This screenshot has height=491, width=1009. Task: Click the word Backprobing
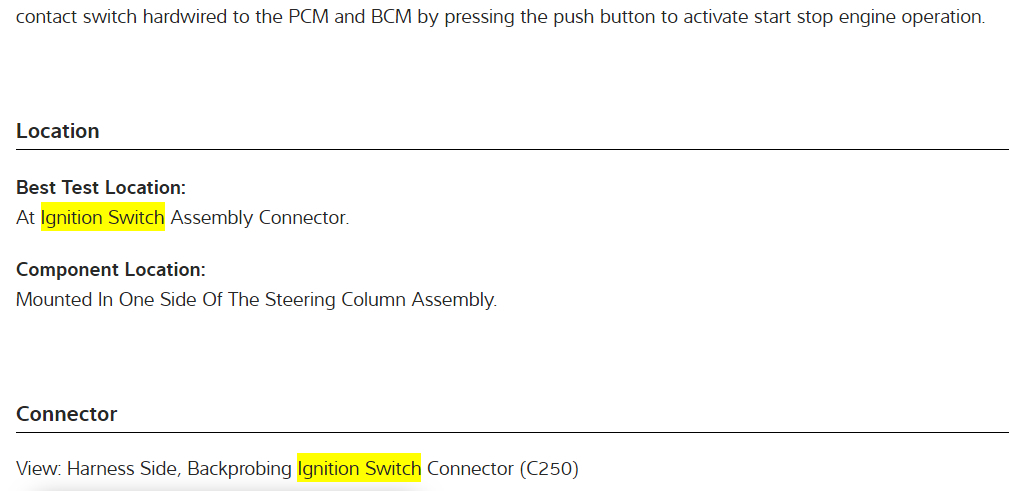point(239,467)
